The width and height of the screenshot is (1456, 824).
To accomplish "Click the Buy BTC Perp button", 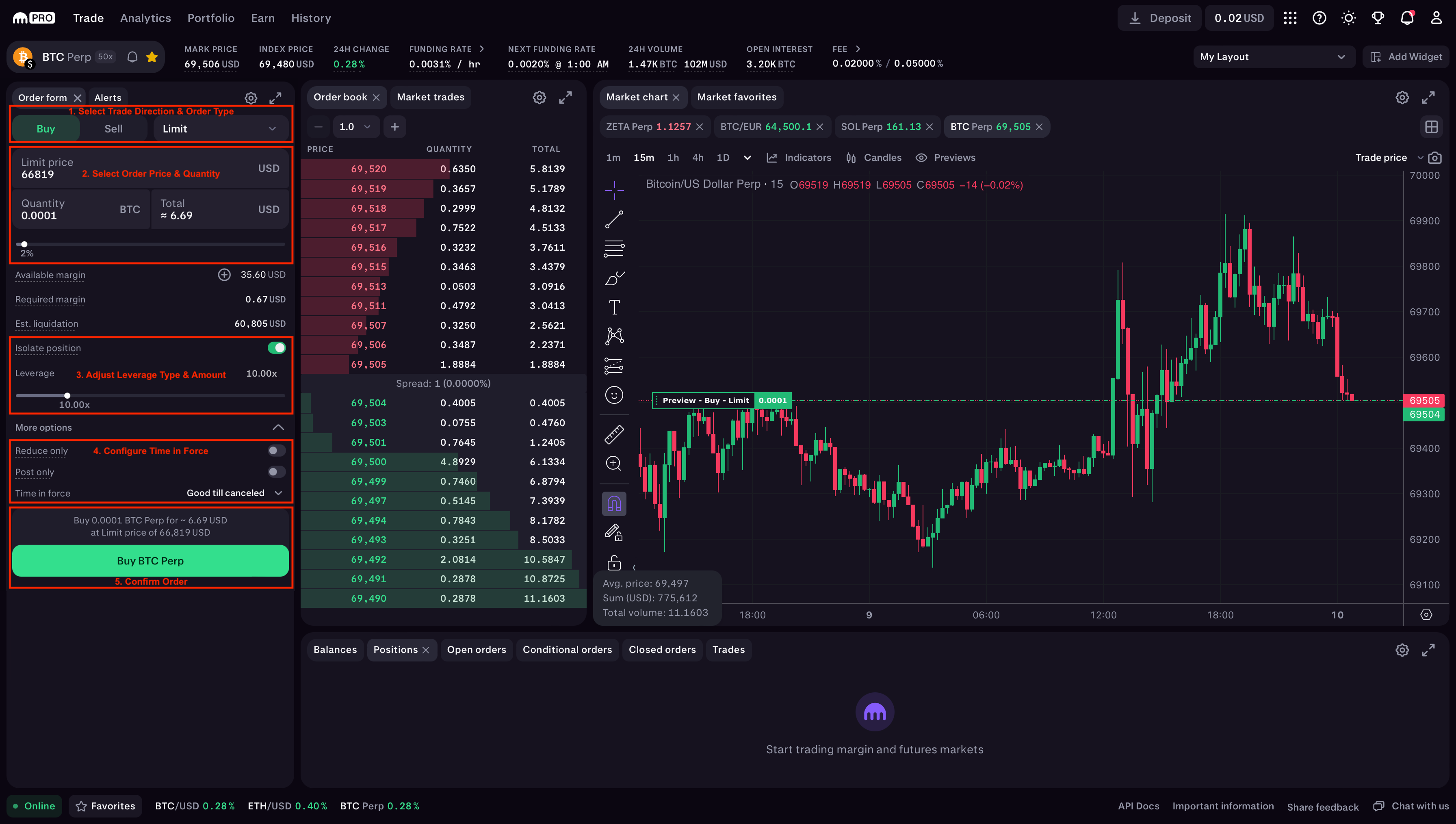I will pyautogui.click(x=150, y=562).
